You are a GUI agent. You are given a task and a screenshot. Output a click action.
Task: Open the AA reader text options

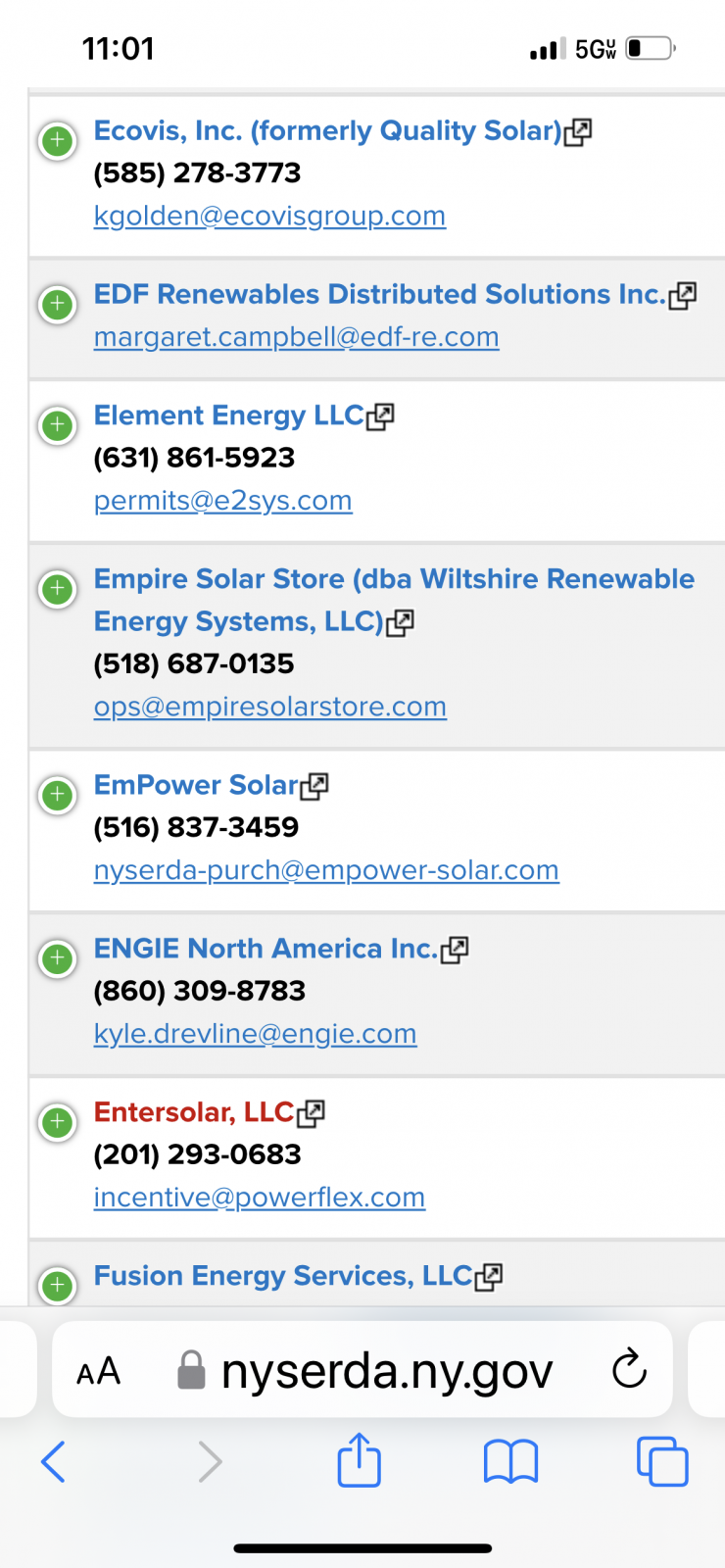99,1370
